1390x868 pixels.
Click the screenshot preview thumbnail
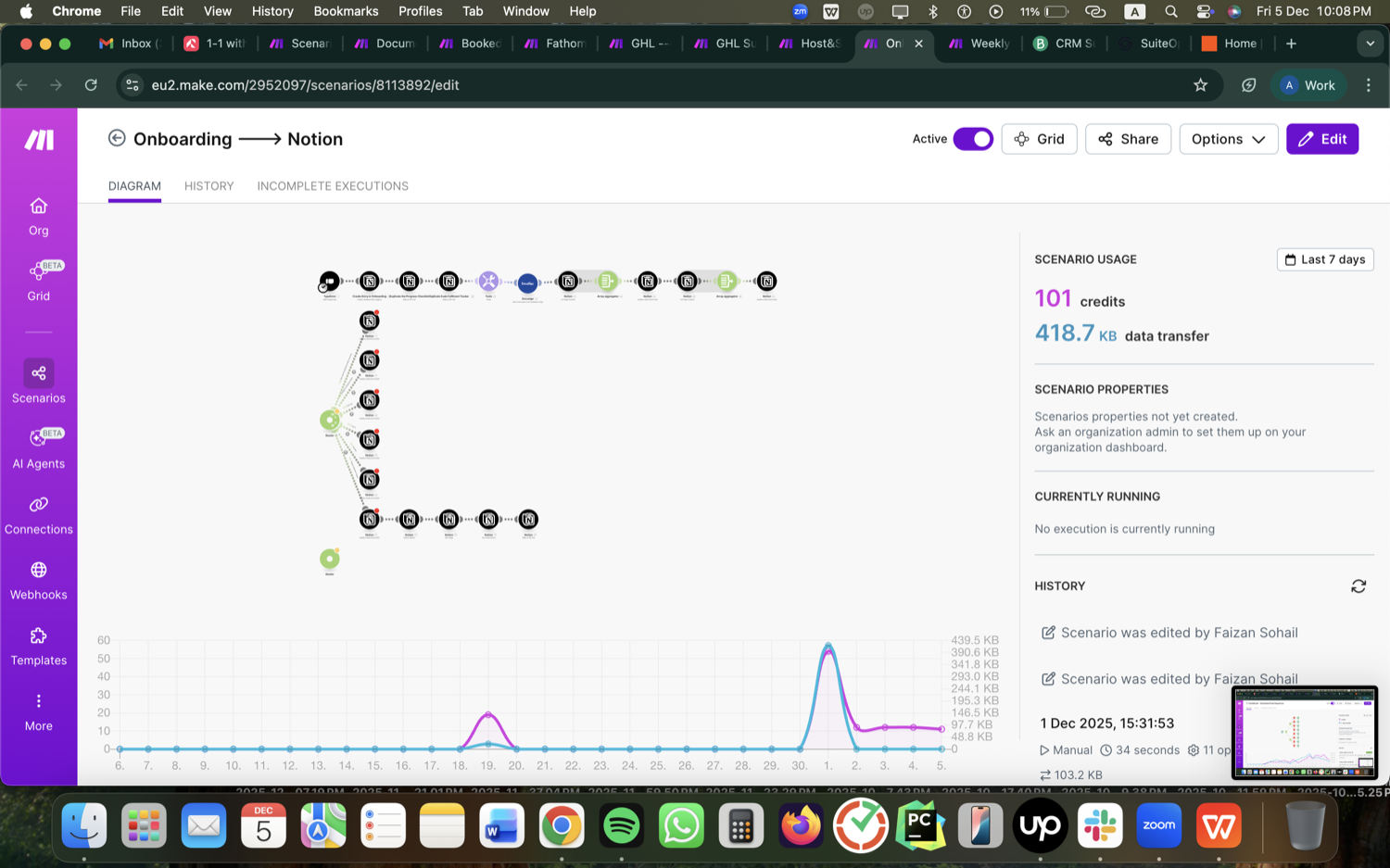[x=1304, y=733]
